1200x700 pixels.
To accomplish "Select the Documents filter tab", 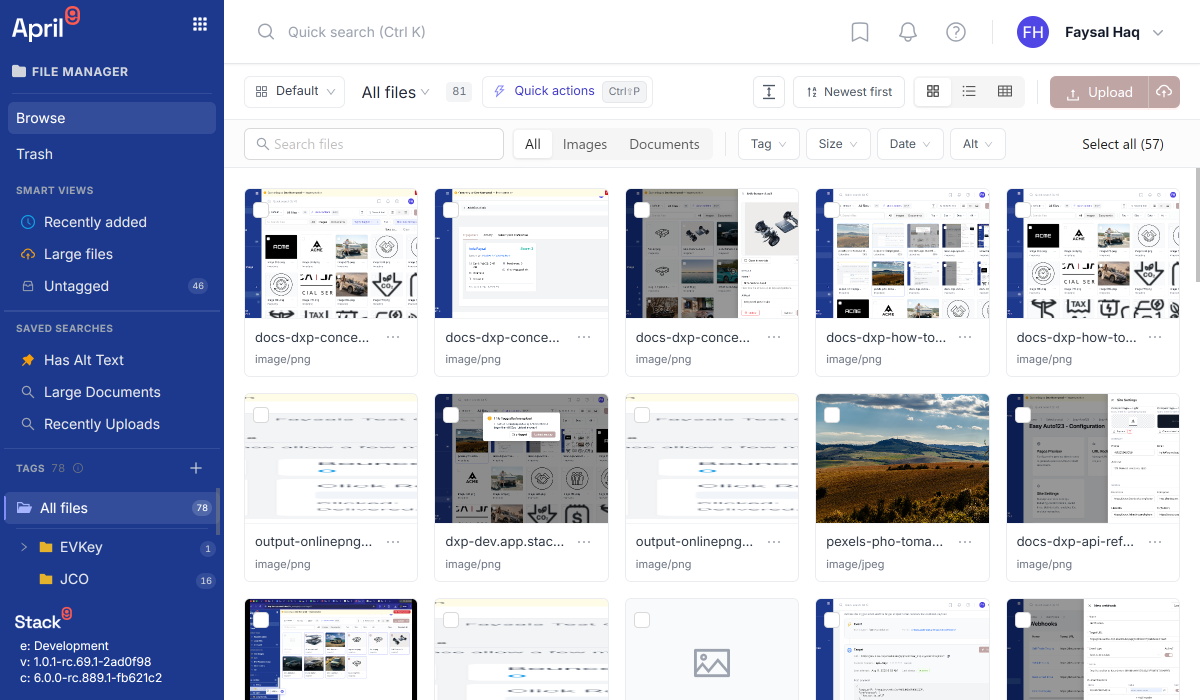I will [664, 144].
